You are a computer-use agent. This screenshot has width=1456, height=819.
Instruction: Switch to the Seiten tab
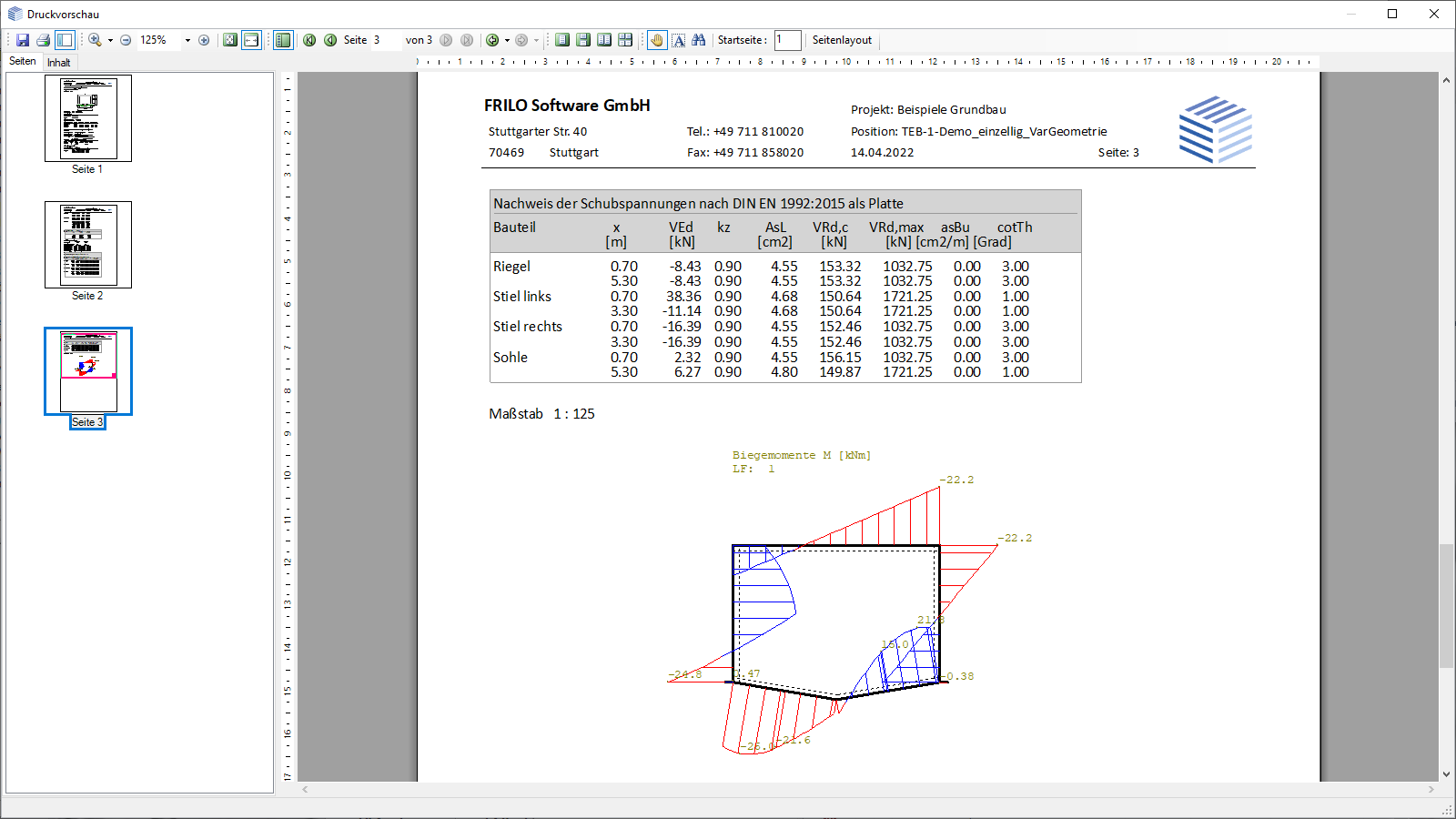[23, 61]
